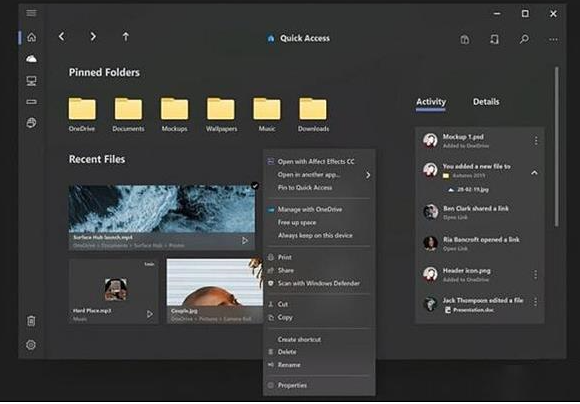The height and width of the screenshot is (404, 580).
Task: Open This PC monitor icon in sidebar
Action: [x=31, y=81]
